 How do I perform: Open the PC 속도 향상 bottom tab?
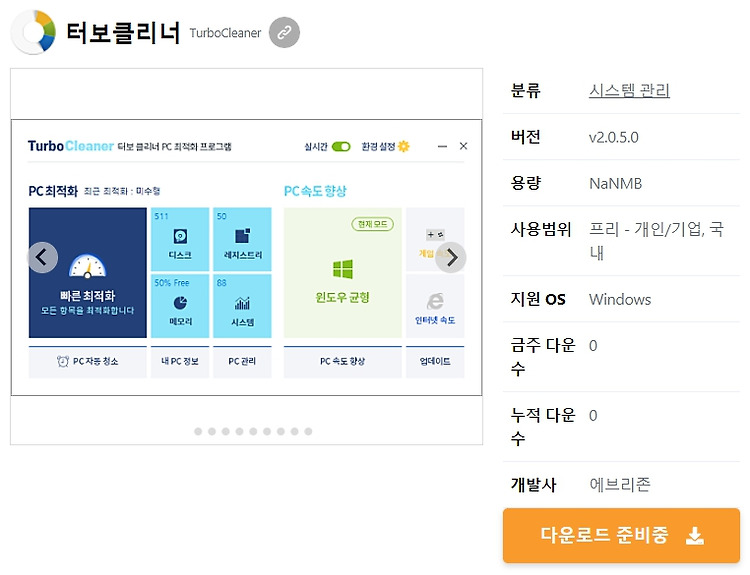342,362
